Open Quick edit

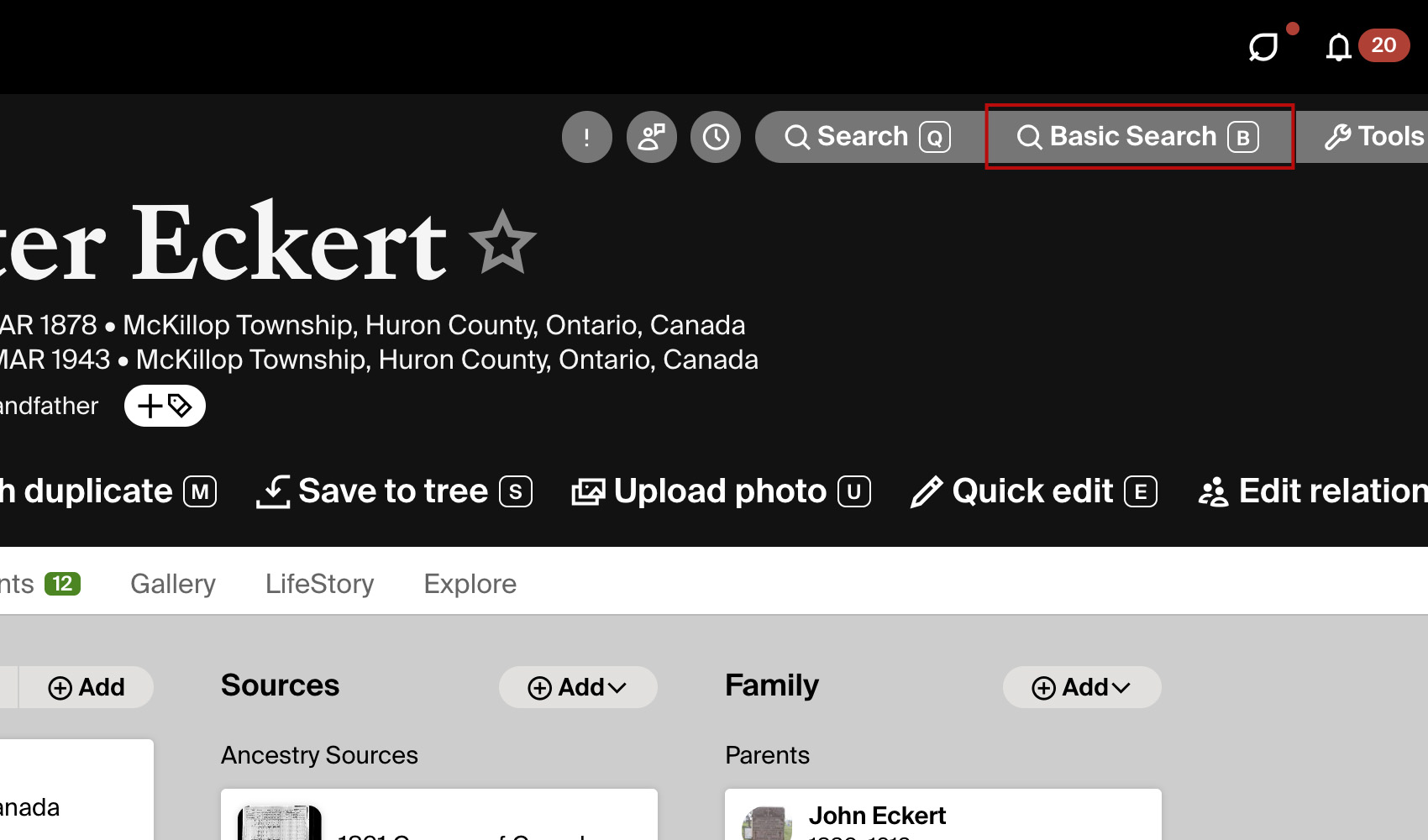tap(1034, 491)
